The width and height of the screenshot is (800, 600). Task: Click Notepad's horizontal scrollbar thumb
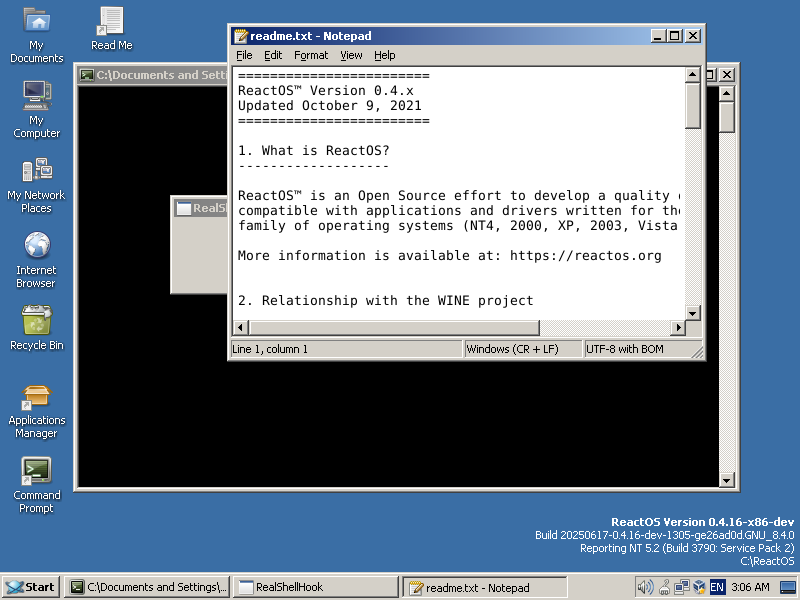pyautogui.click(x=394, y=328)
